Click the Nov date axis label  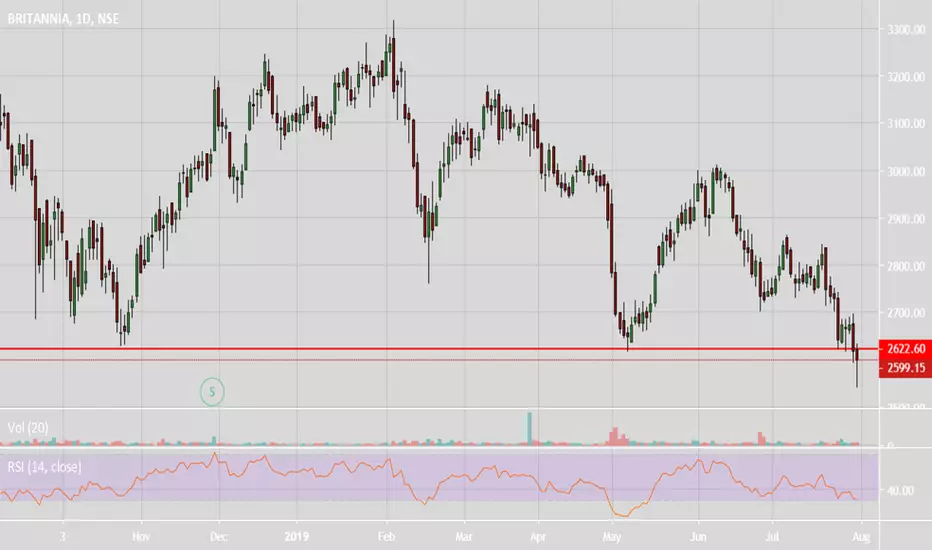[141, 537]
